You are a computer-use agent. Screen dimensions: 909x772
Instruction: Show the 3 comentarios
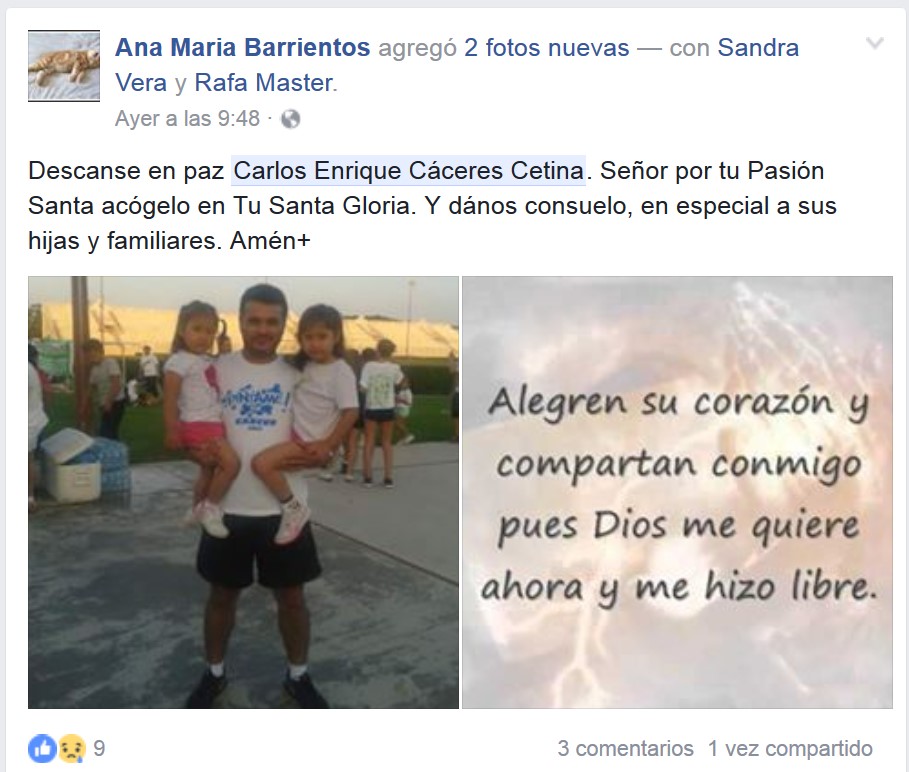click(x=626, y=748)
